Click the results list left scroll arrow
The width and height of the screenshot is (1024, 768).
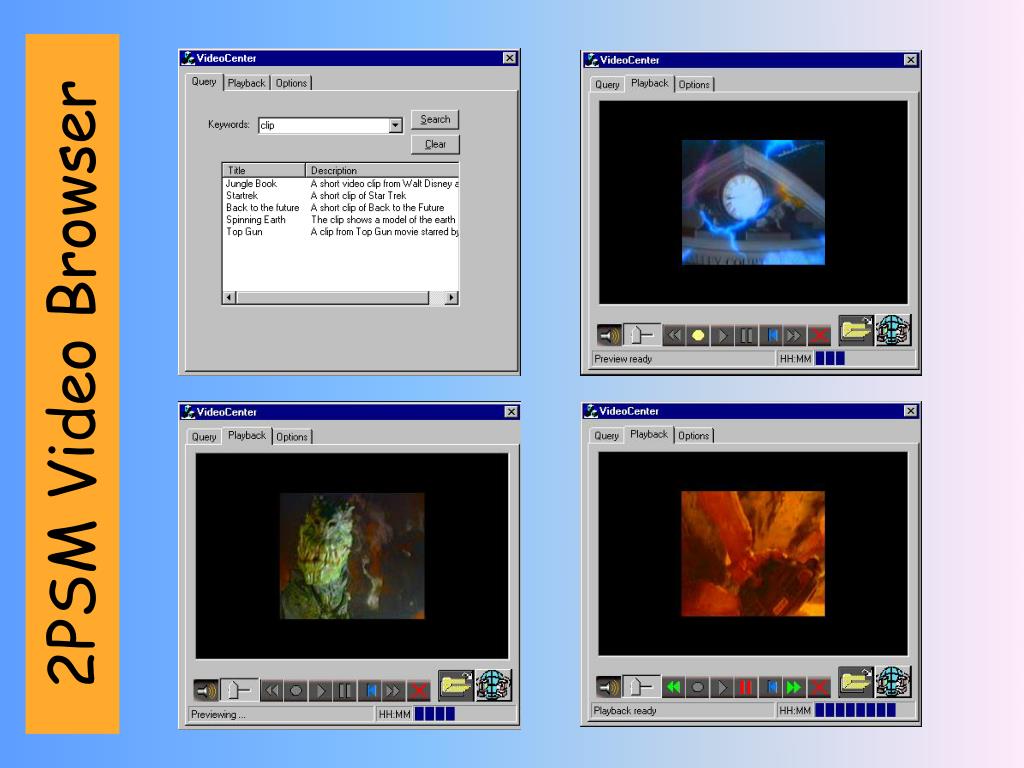(x=229, y=298)
